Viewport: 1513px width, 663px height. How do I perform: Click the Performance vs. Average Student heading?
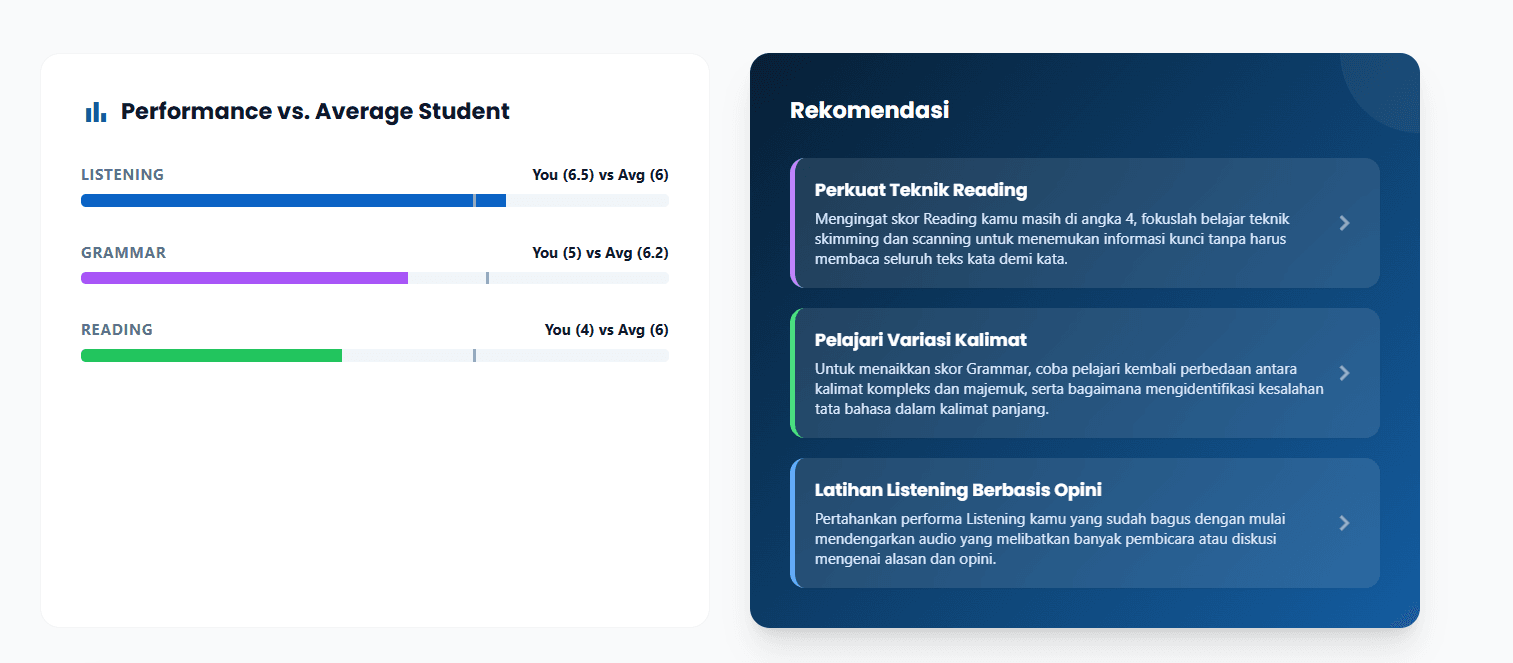315,112
